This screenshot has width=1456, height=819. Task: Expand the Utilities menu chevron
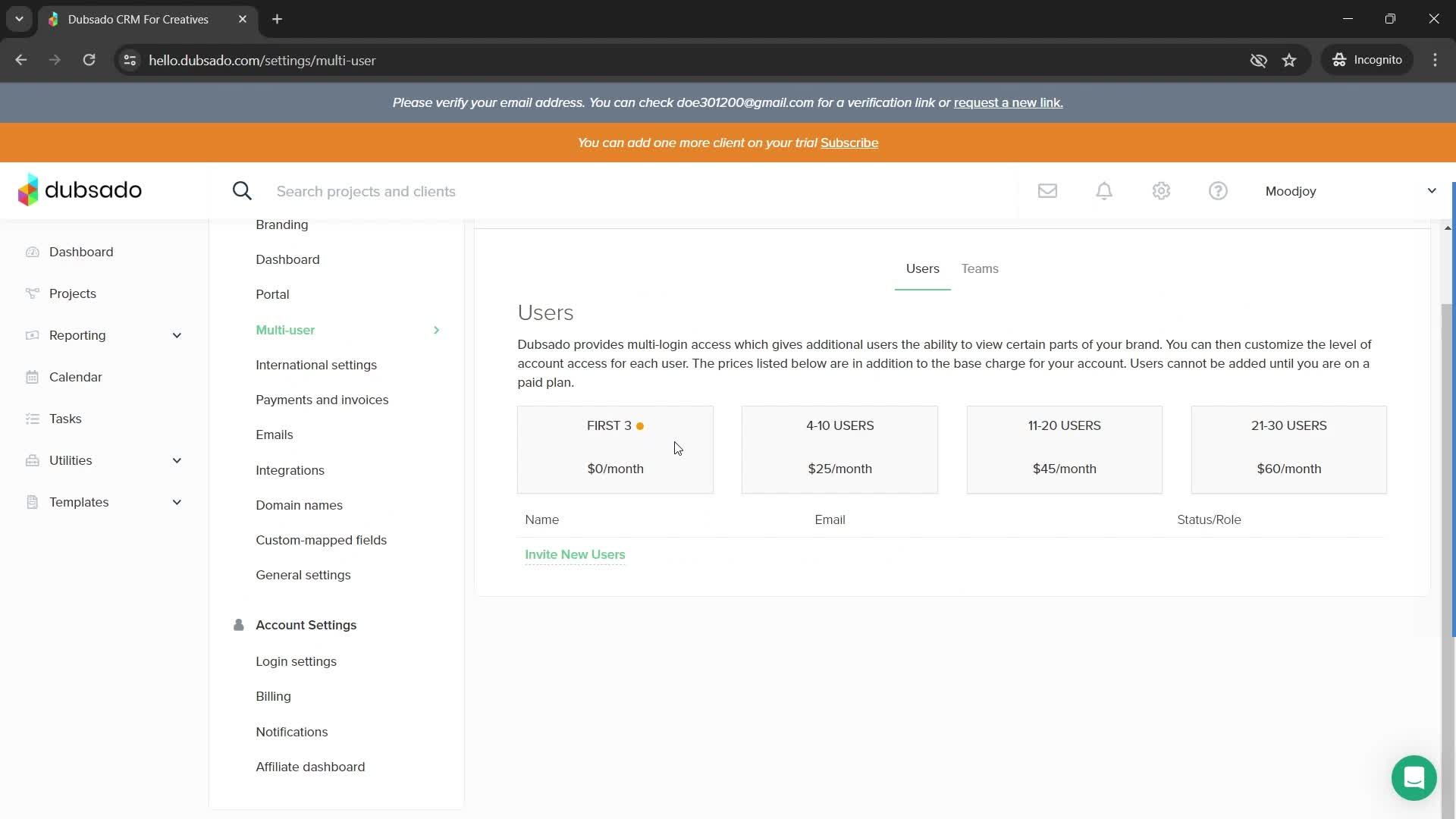(177, 460)
